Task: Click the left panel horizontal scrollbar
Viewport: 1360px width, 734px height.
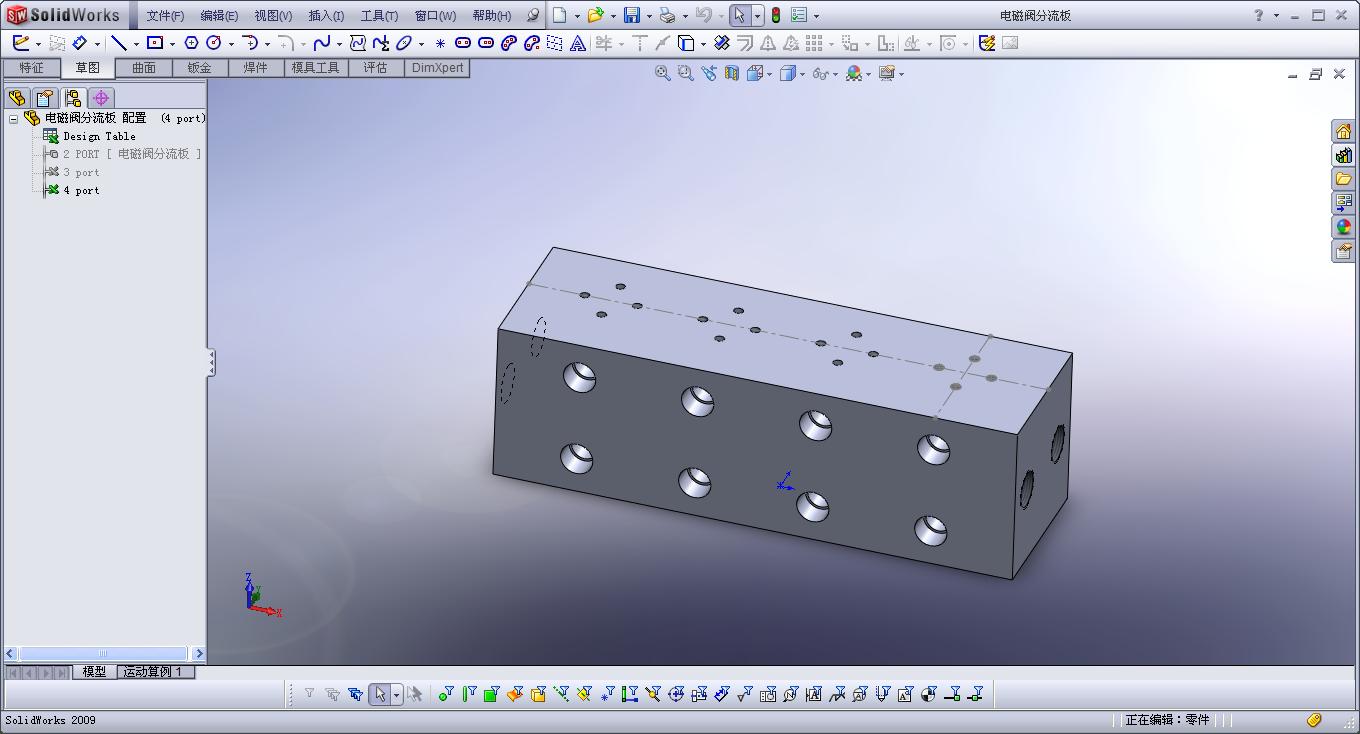Action: (x=105, y=653)
